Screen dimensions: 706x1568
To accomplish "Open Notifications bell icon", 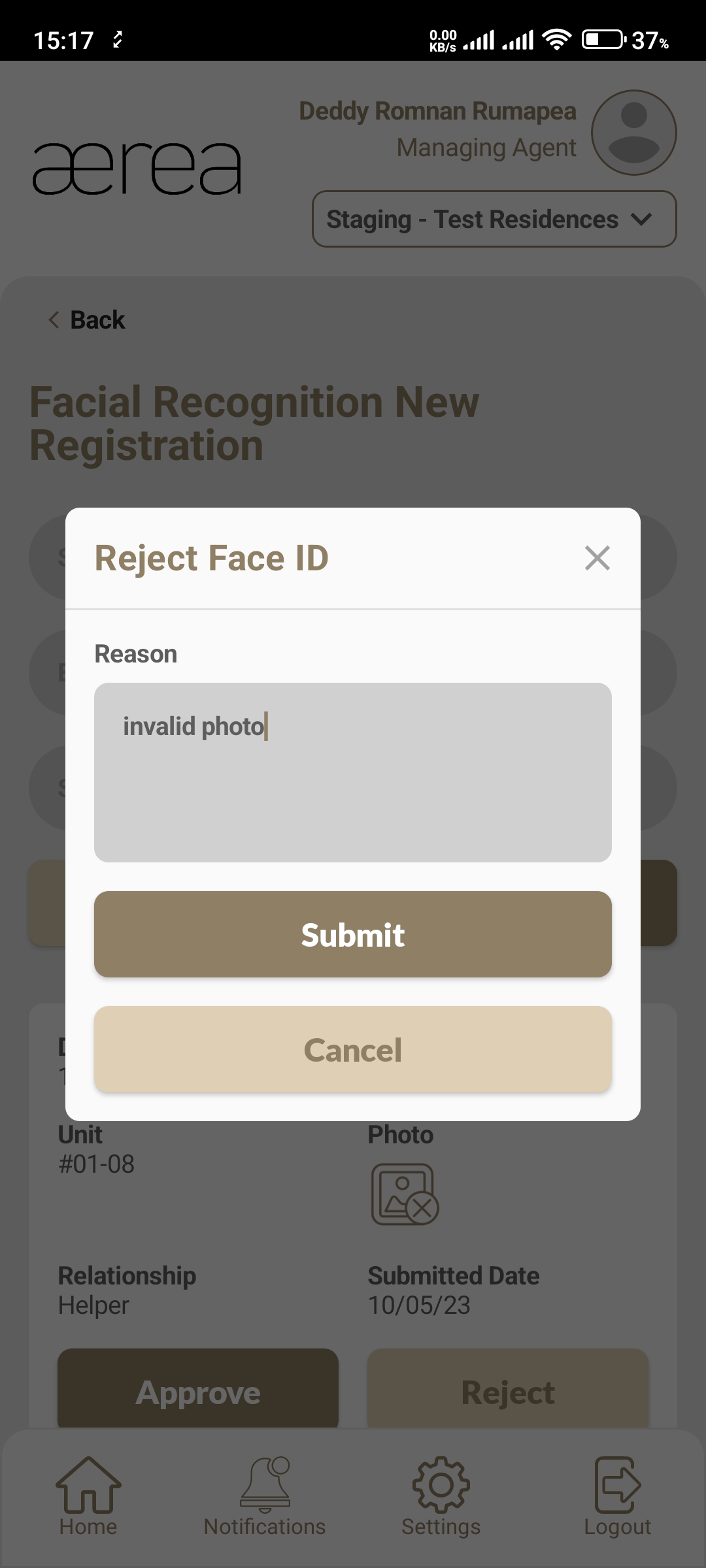I will pos(265,1484).
